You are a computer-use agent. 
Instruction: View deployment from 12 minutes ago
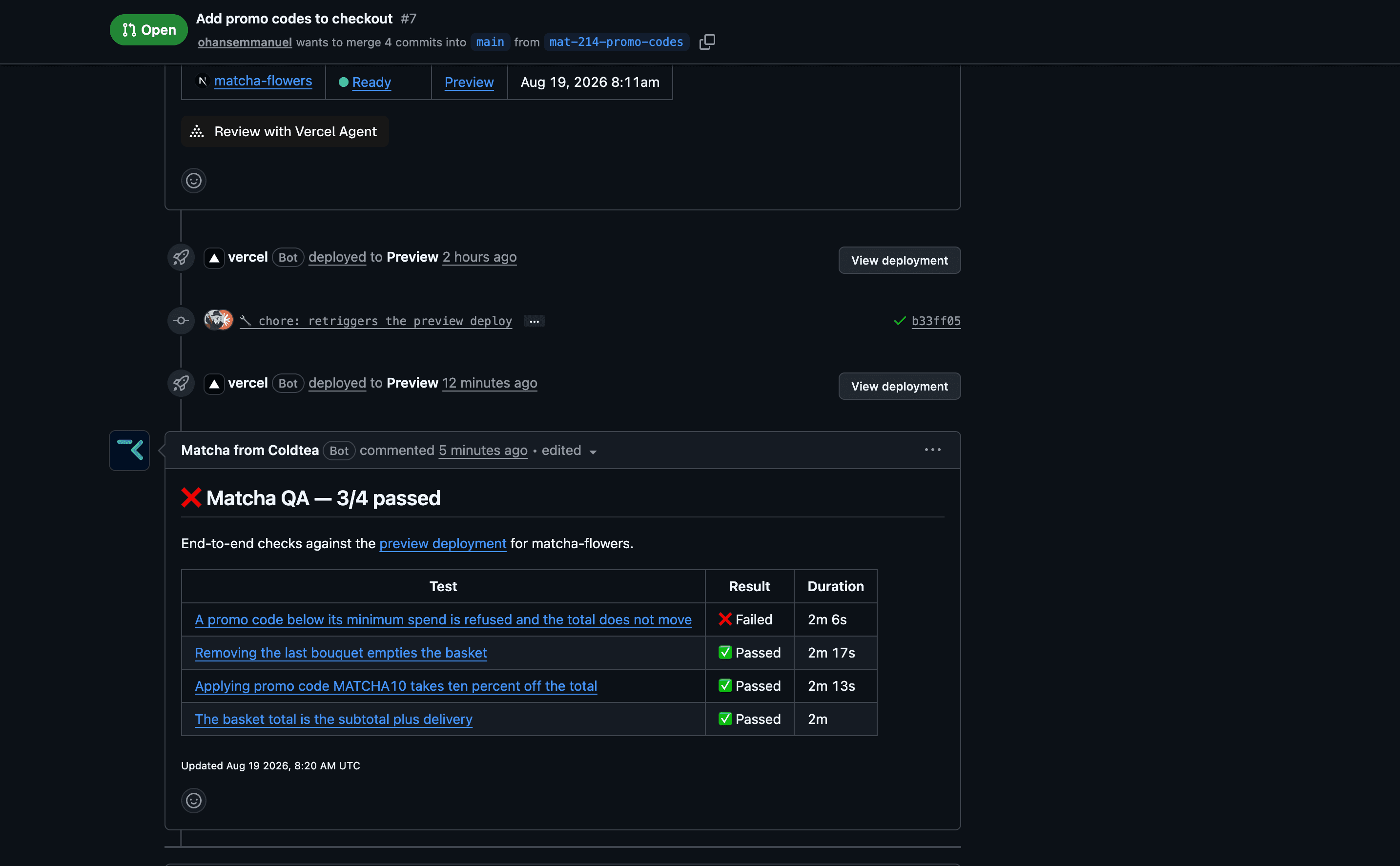click(899, 386)
